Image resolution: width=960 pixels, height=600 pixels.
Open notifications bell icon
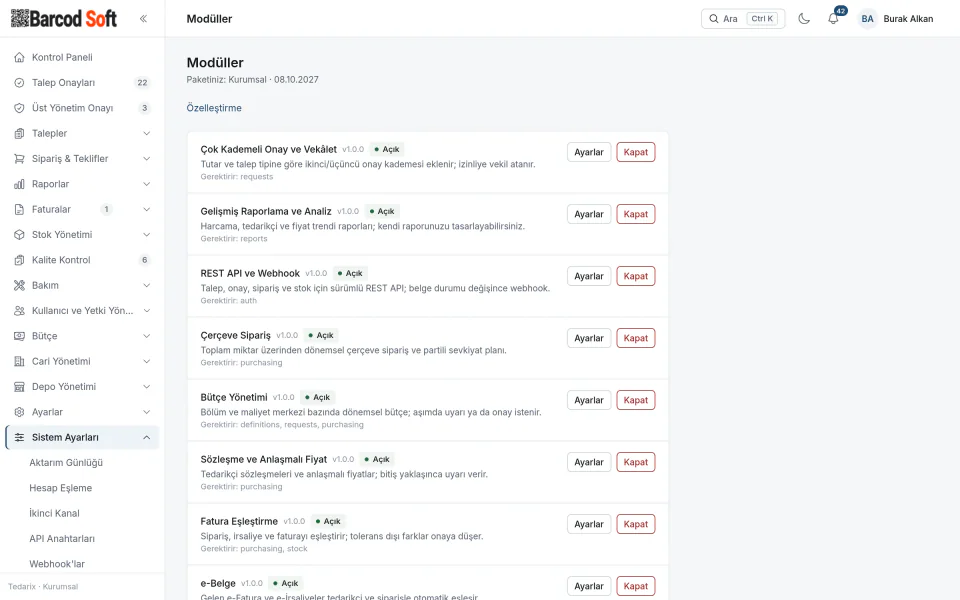[x=833, y=18]
